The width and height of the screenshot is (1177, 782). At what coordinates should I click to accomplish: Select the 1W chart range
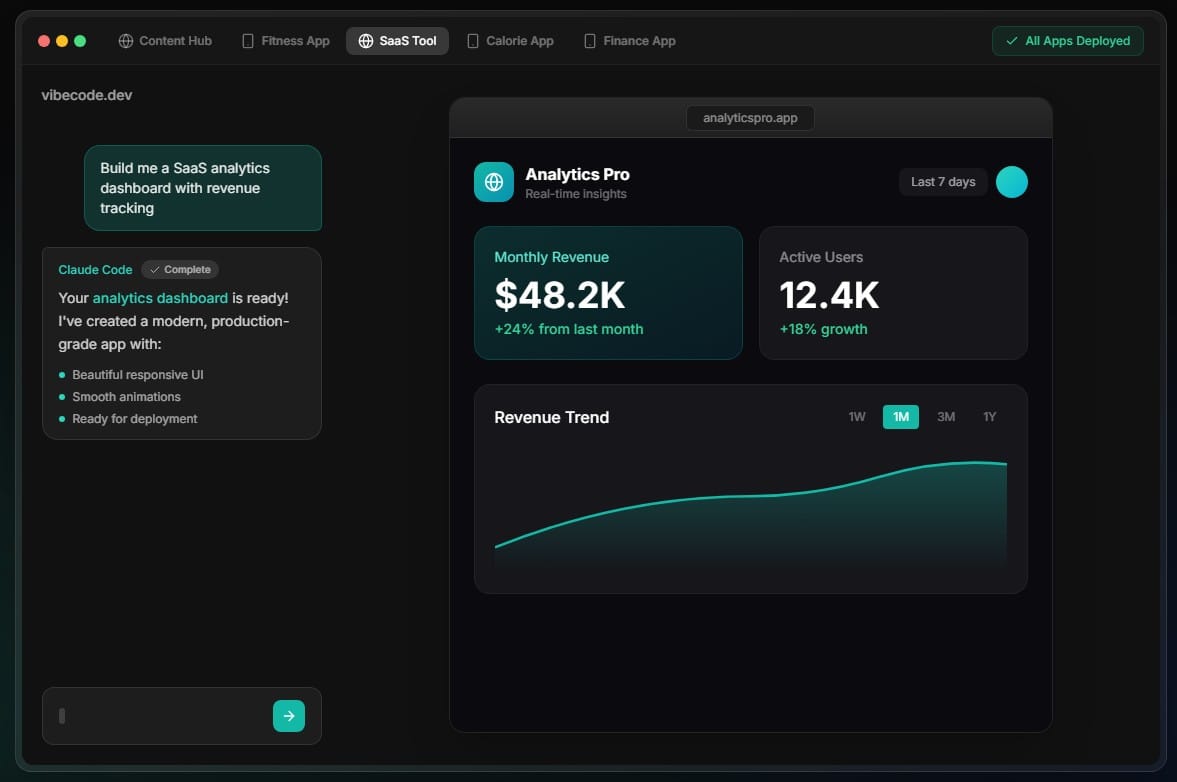[857, 417]
